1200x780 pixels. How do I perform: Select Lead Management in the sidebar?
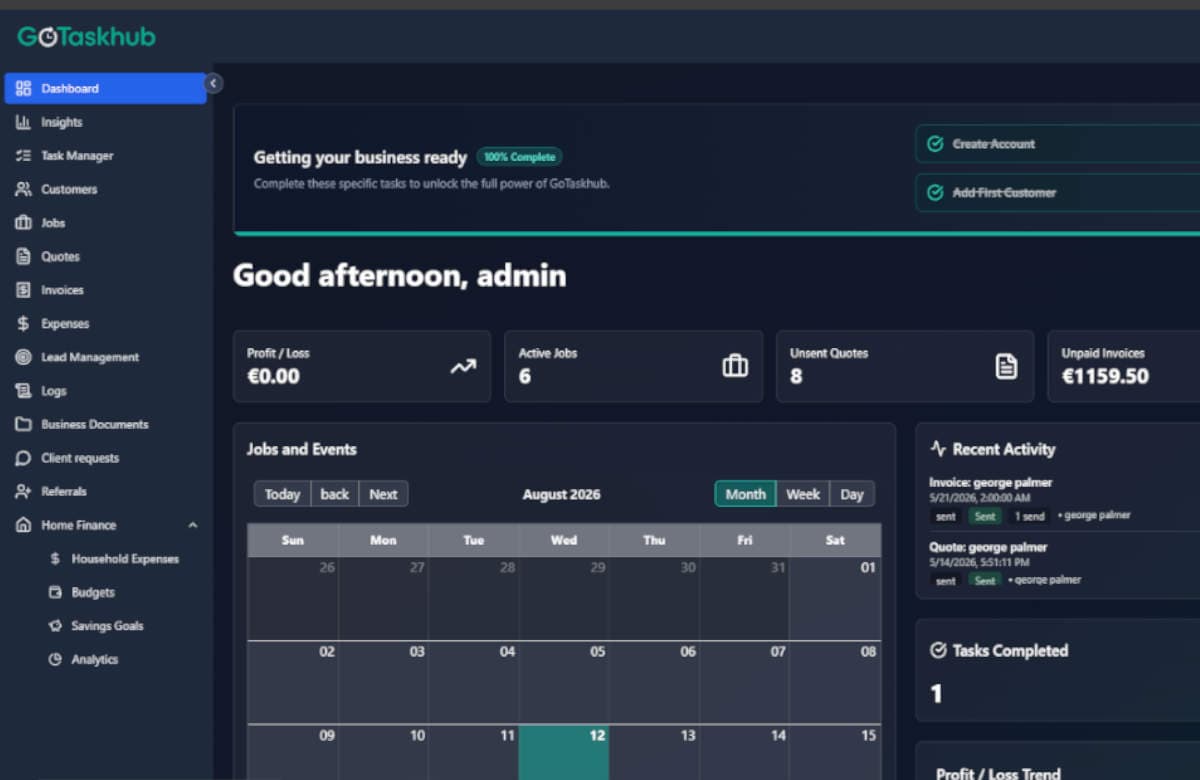105,357
